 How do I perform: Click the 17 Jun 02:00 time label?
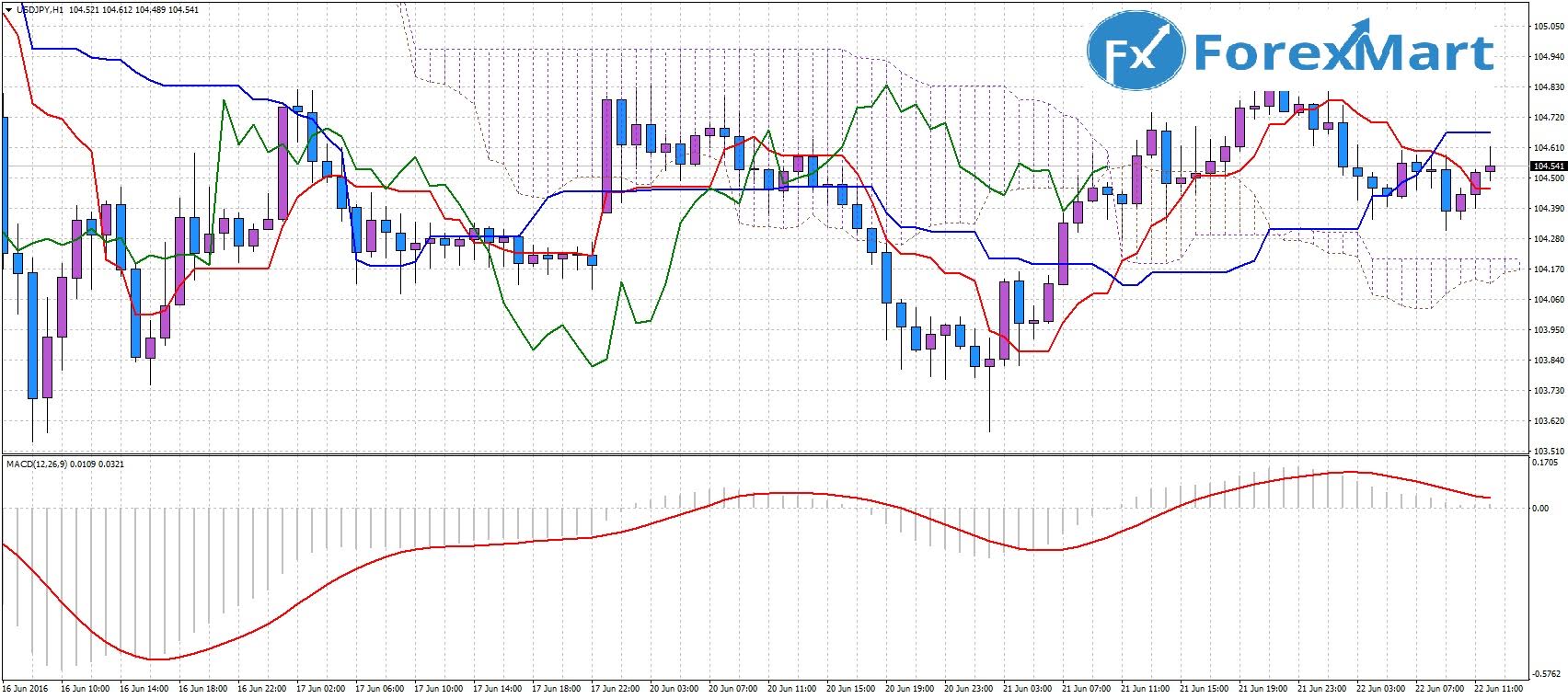pos(321,688)
